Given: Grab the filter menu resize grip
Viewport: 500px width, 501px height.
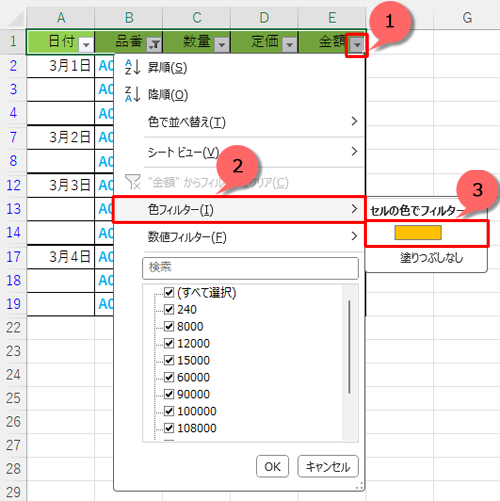Looking at the screenshot, I should [x=359, y=486].
